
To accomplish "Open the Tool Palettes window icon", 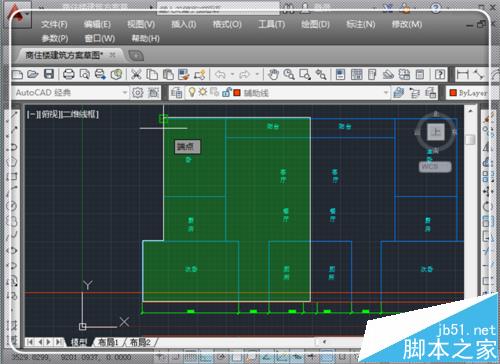I will [x=372, y=74].
